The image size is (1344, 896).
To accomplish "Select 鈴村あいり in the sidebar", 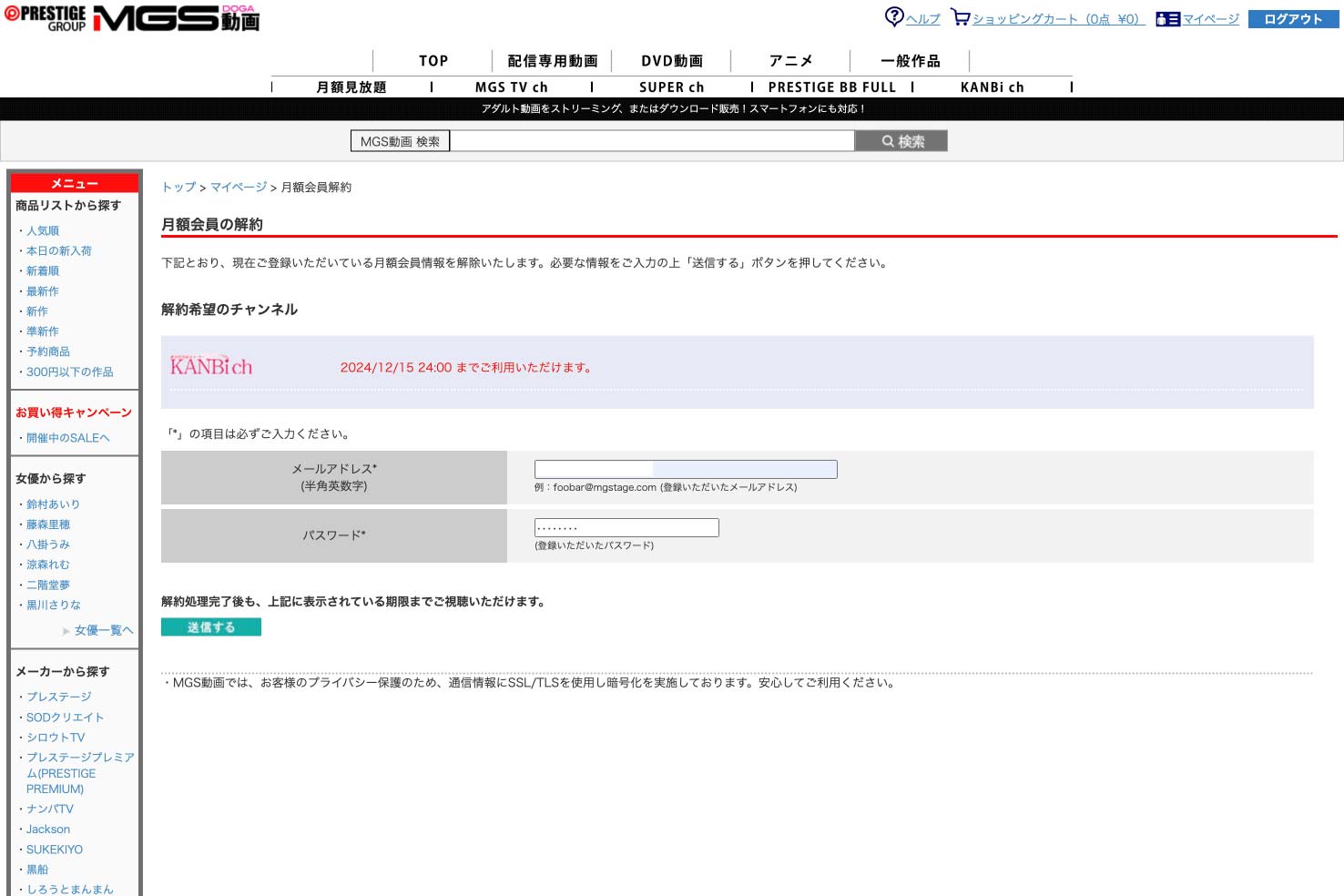I will 54,504.
